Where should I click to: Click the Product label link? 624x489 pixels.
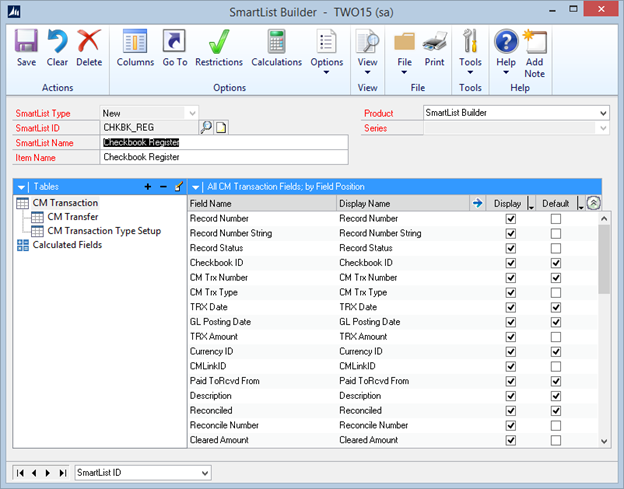(378, 113)
